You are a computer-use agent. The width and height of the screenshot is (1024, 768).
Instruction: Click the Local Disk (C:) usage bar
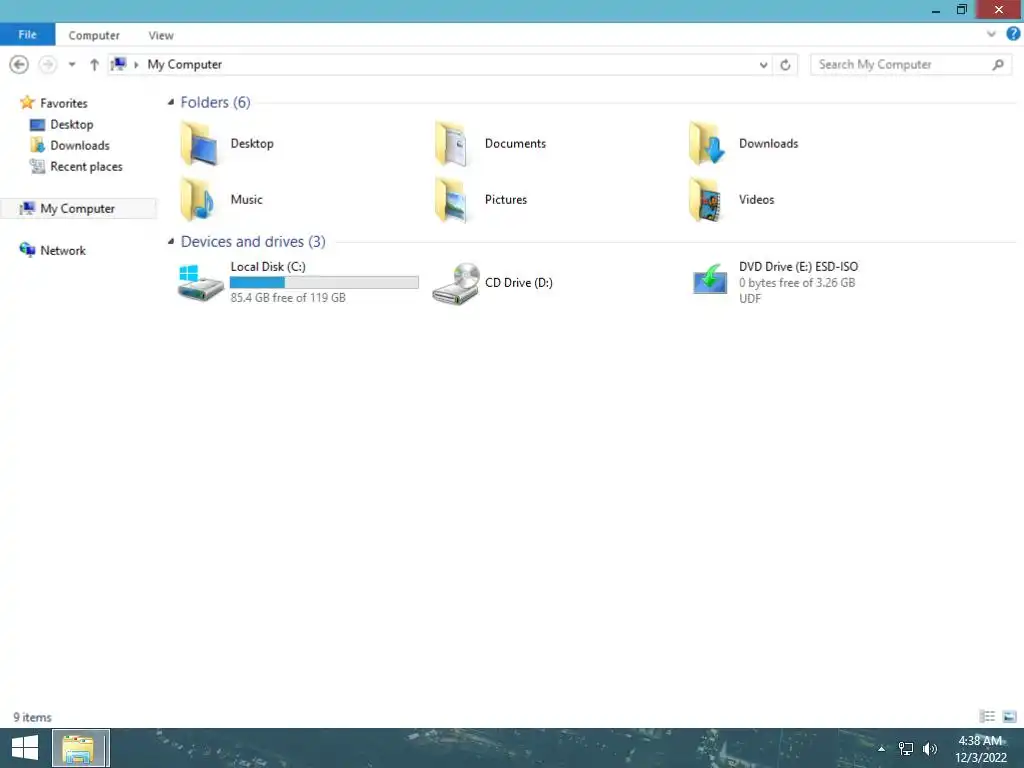[324, 282]
